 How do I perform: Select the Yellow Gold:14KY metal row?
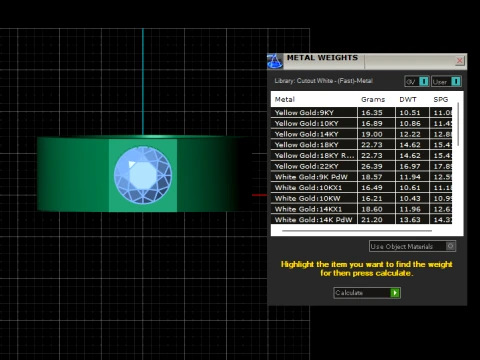(361, 134)
